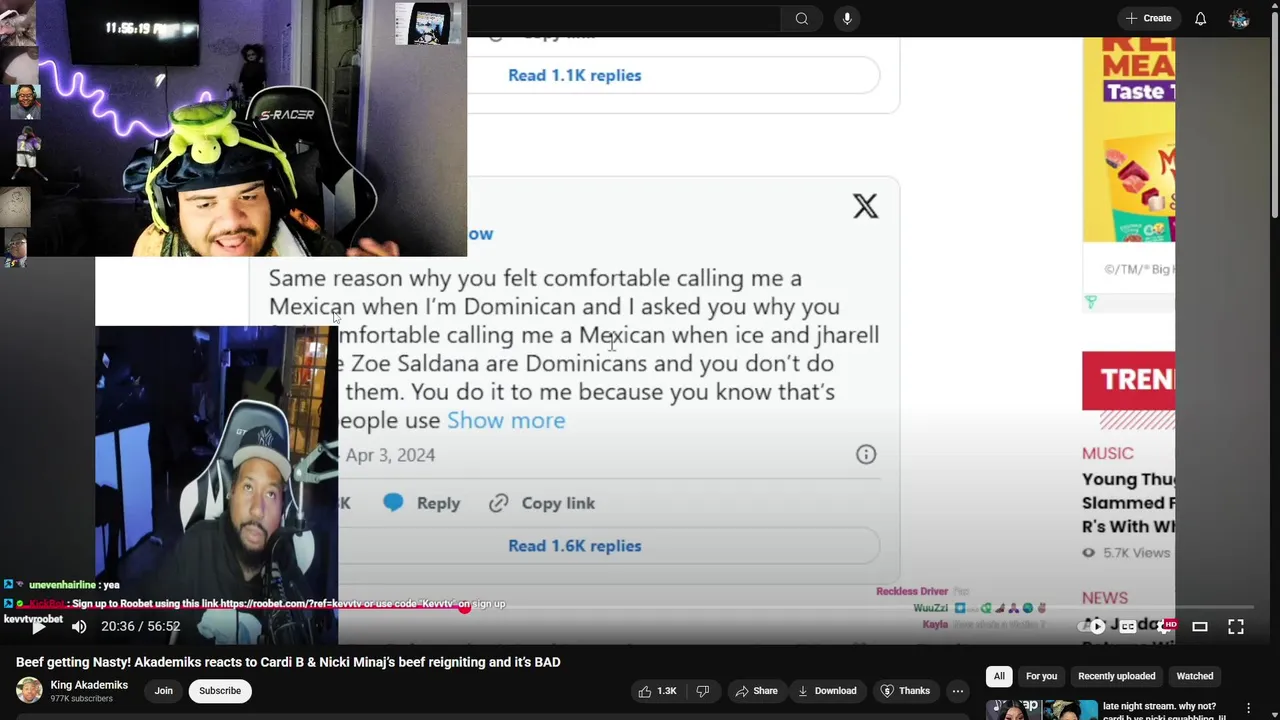
Task: Click the video title text
Action: (x=288, y=662)
